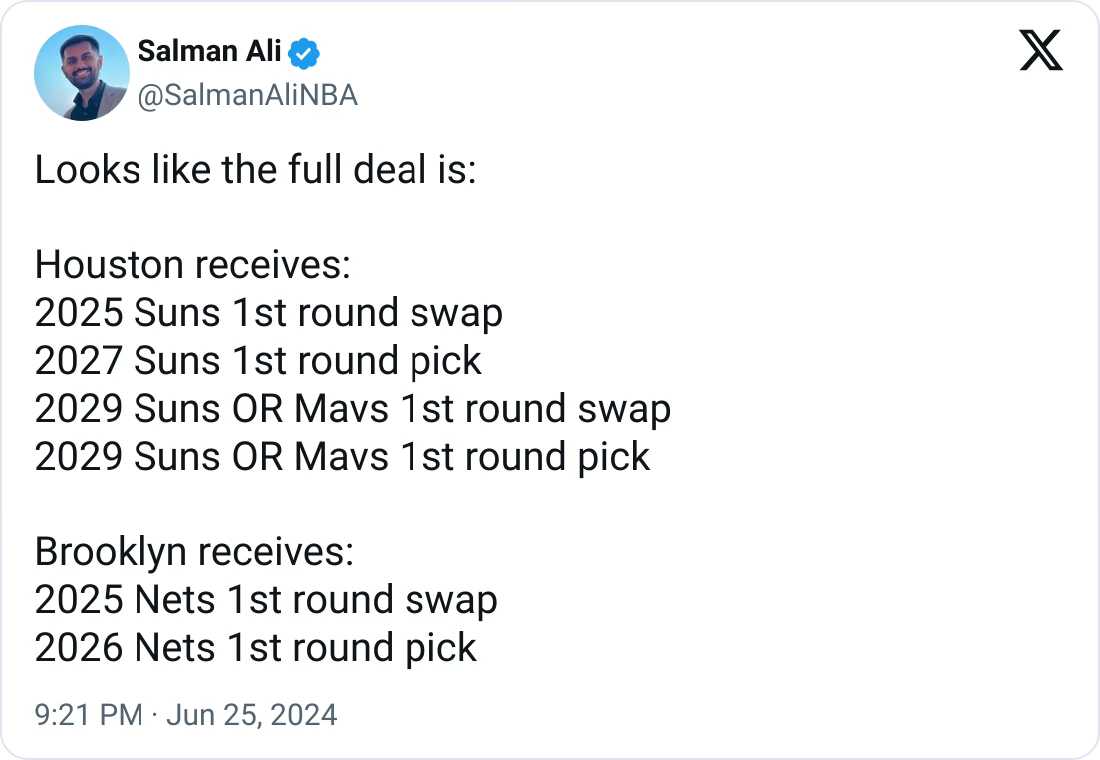Click the 'Houston receives:' heading text
This screenshot has width=1100, height=760.
(192, 265)
